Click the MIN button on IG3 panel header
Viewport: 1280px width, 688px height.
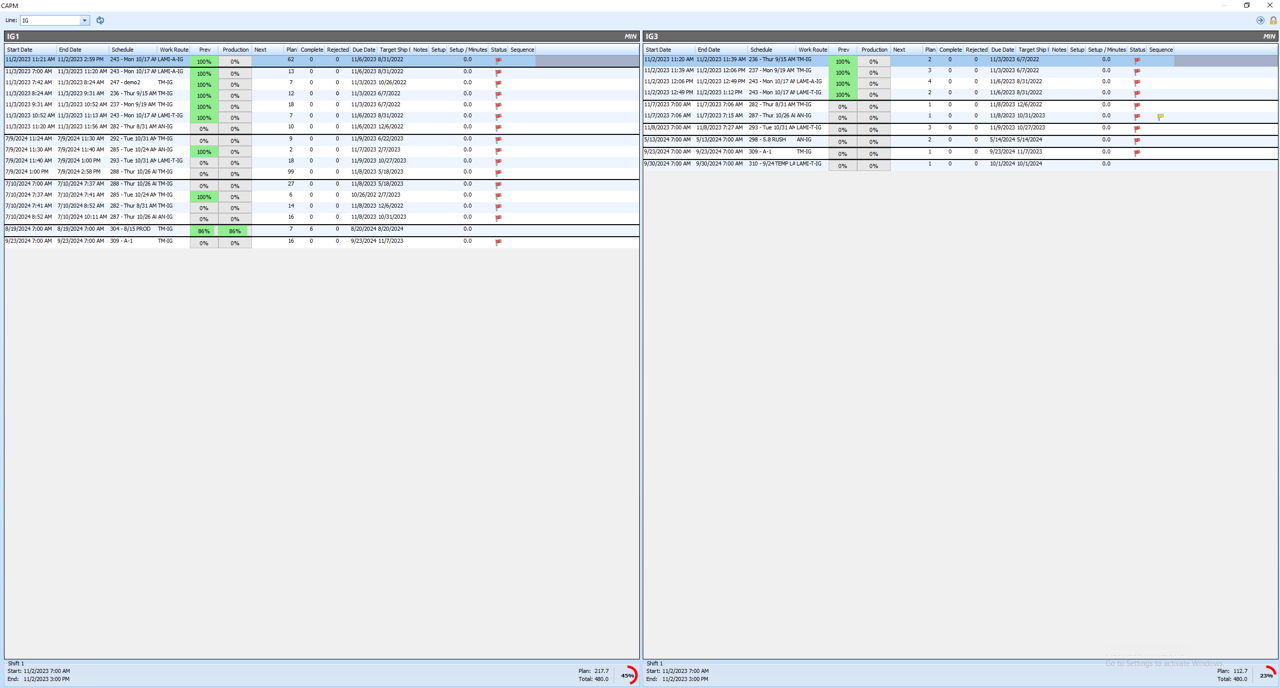click(x=1269, y=37)
